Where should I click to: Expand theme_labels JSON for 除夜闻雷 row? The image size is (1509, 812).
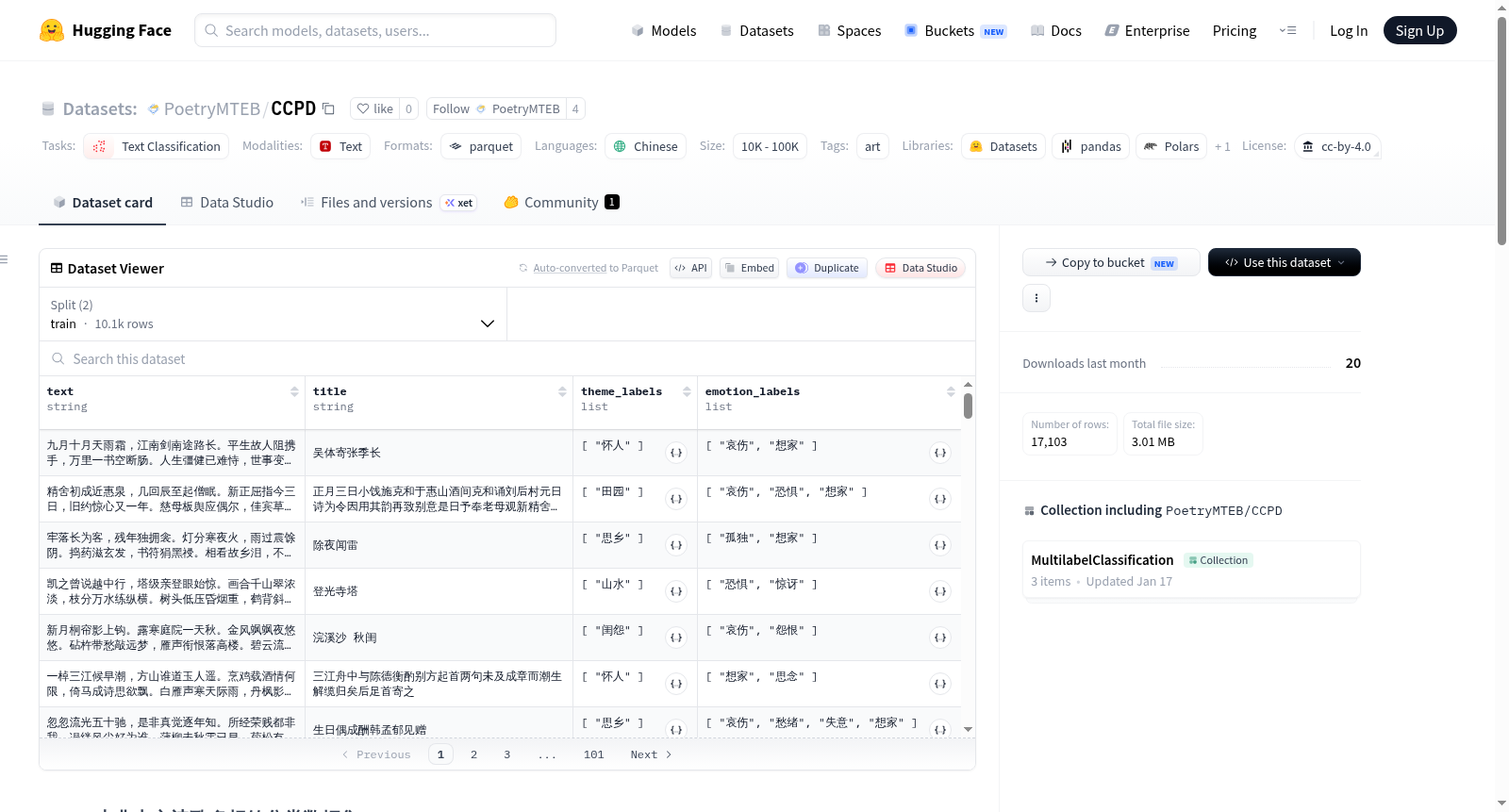[x=676, y=545]
